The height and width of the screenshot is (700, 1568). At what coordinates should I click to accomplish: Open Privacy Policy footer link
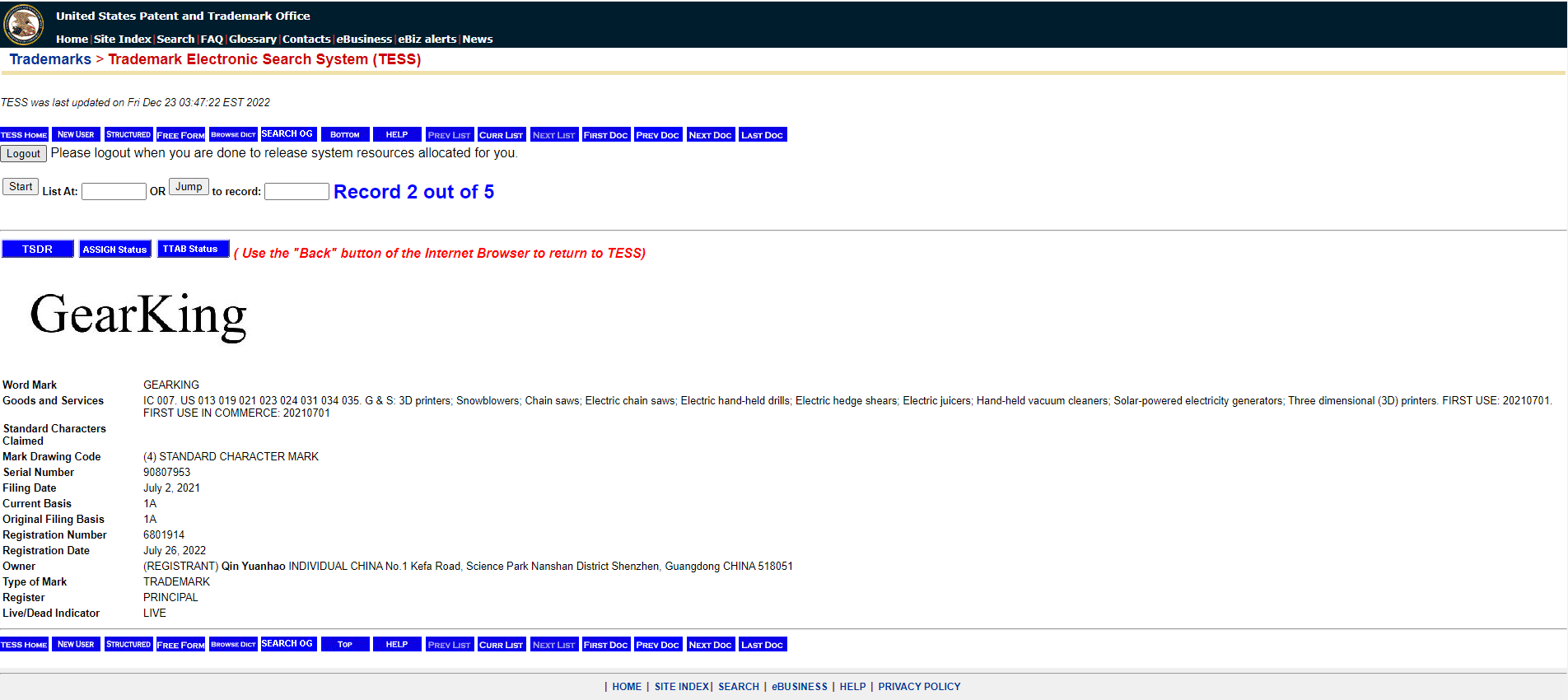pos(919,686)
